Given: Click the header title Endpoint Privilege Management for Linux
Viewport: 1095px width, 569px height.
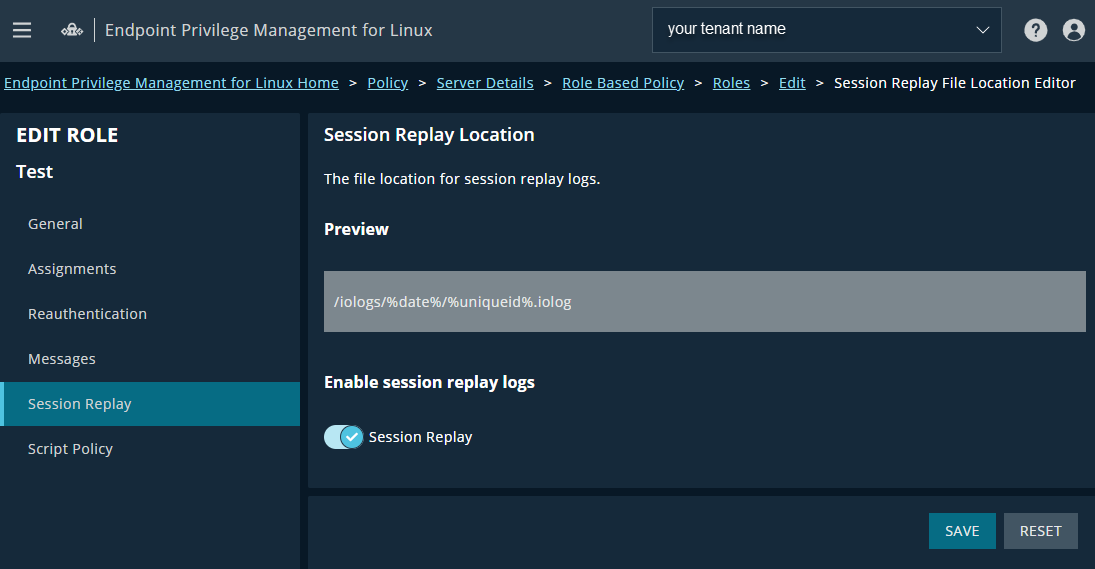Looking at the screenshot, I should [x=268, y=30].
